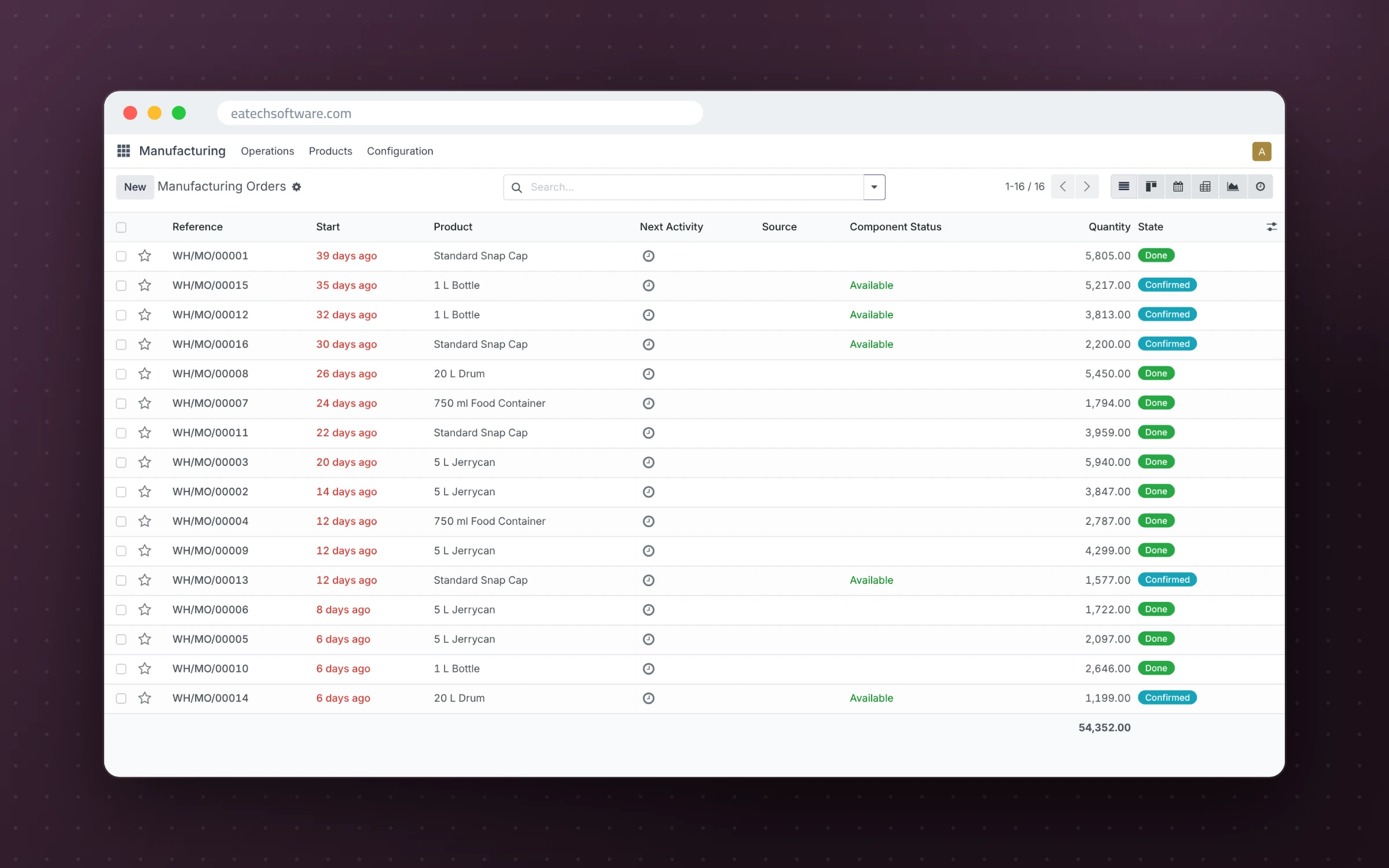Switch to pivot table view
Viewport: 1389px width, 868px height.
point(1205,186)
